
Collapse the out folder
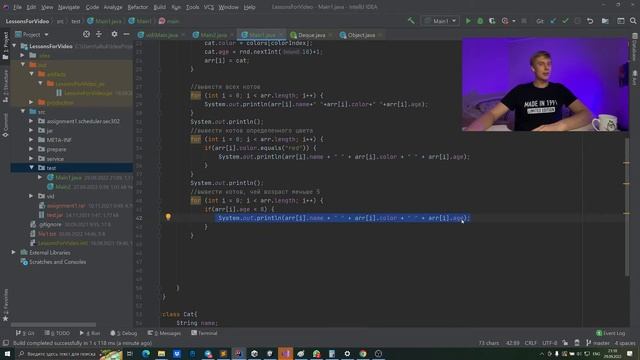[x=23, y=64]
